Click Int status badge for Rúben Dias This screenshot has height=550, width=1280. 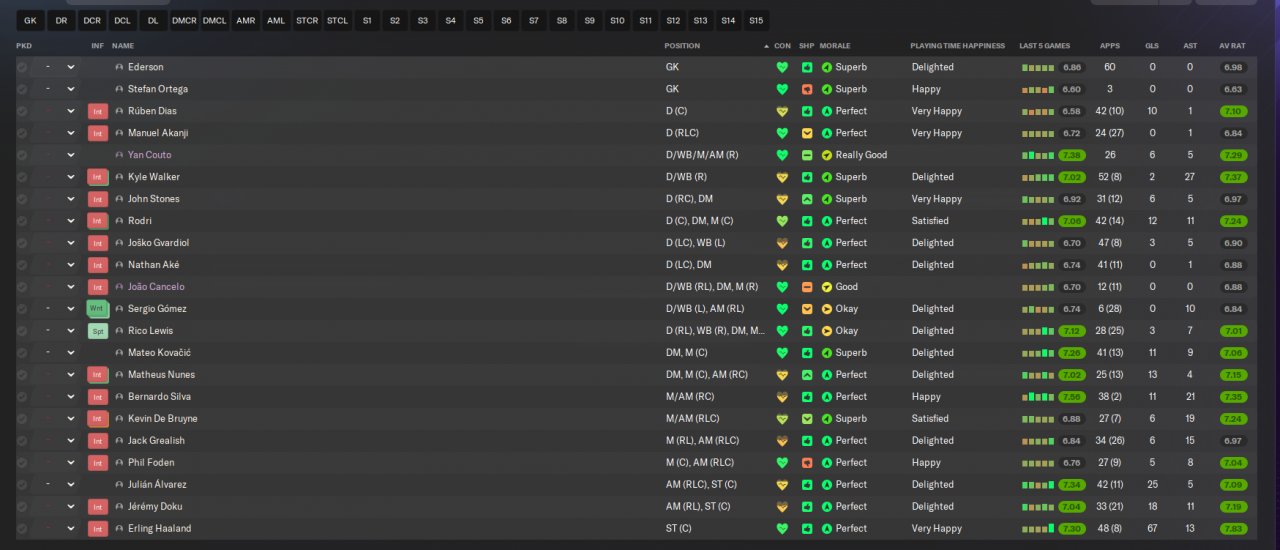pos(97,111)
